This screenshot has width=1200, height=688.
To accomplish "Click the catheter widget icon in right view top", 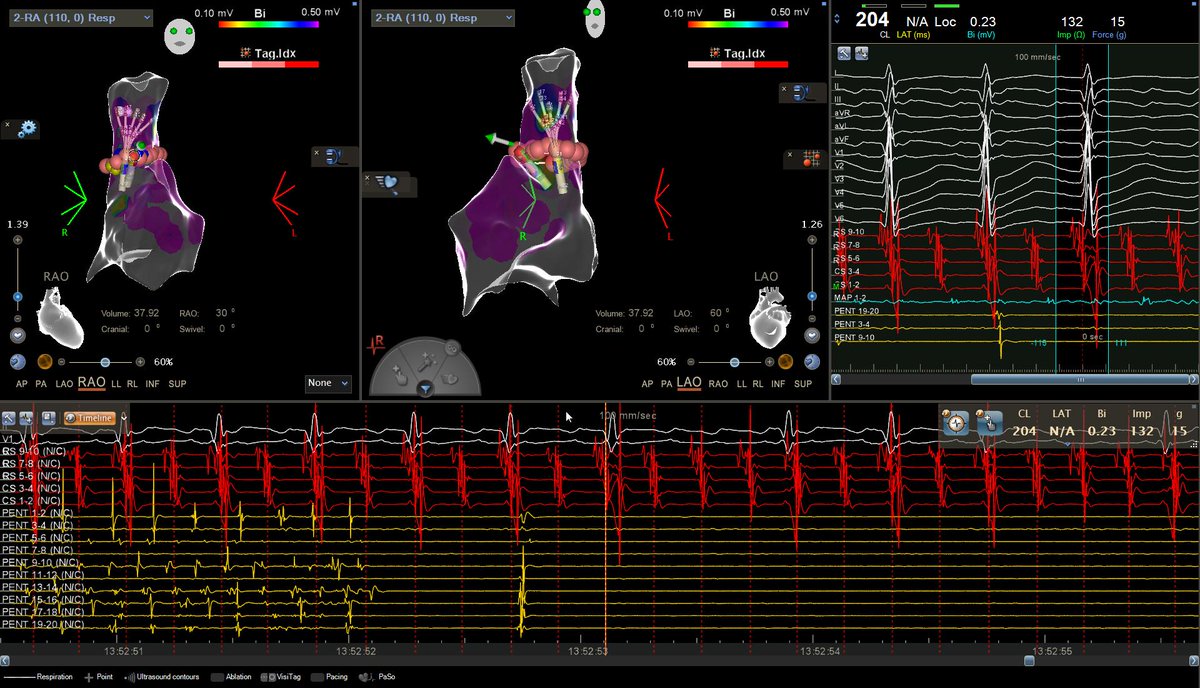I will [x=803, y=93].
